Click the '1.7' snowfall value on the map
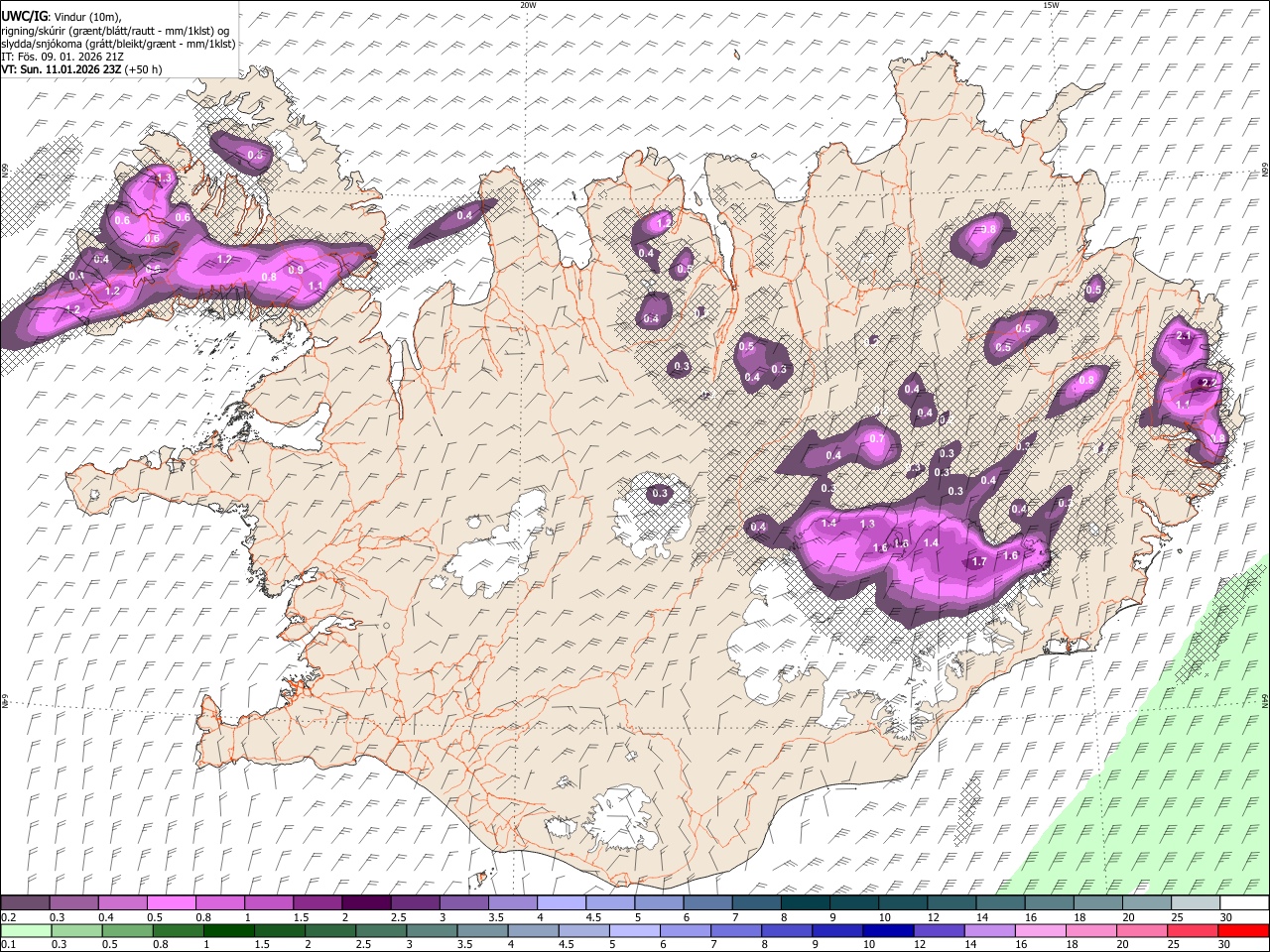The height and width of the screenshot is (952, 1270). tap(978, 561)
